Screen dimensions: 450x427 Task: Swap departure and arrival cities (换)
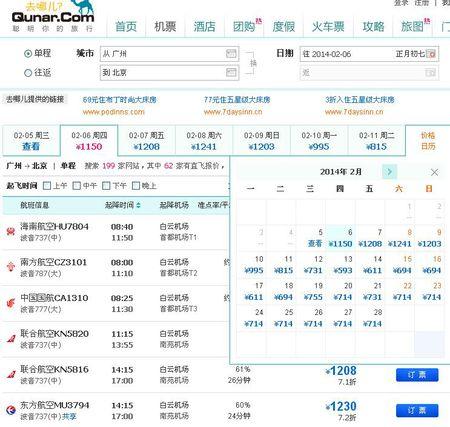(x=253, y=63)
